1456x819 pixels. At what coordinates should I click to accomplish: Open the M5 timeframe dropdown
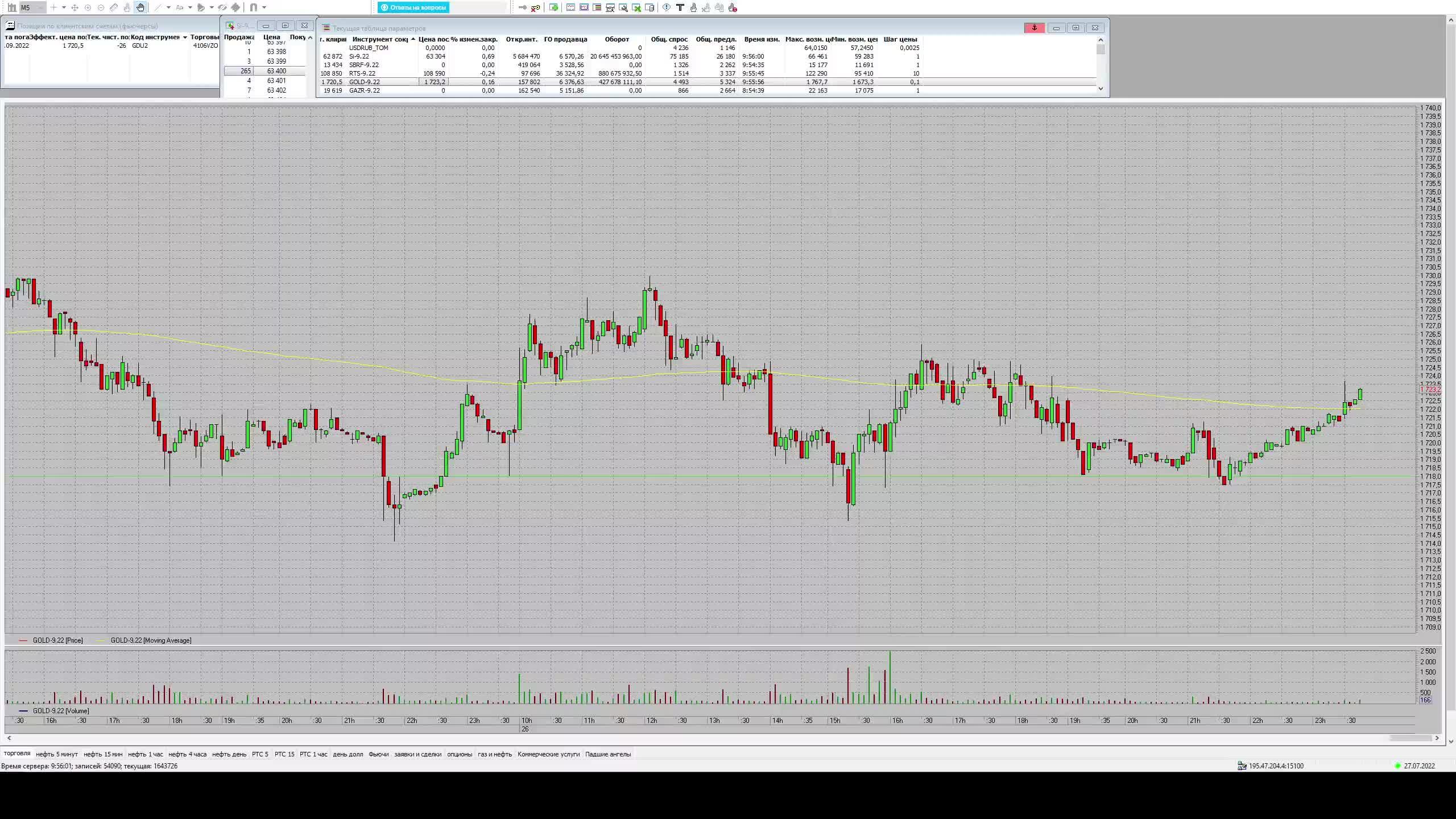[x=32, y=7]
